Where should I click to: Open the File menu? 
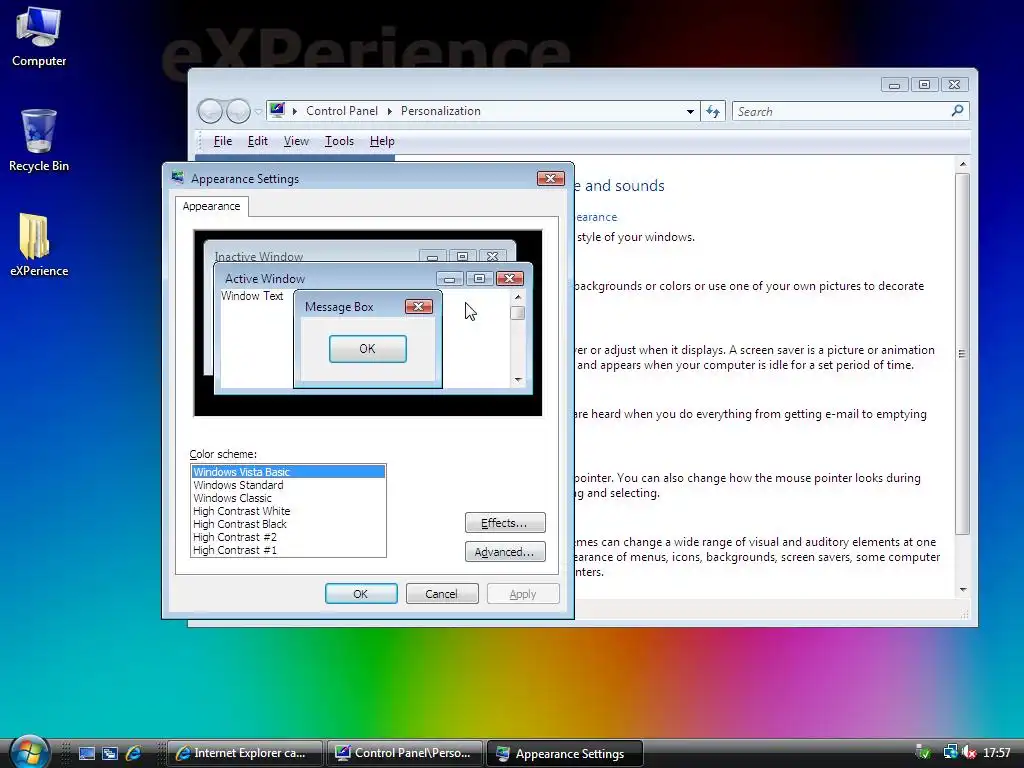point(223,141)
